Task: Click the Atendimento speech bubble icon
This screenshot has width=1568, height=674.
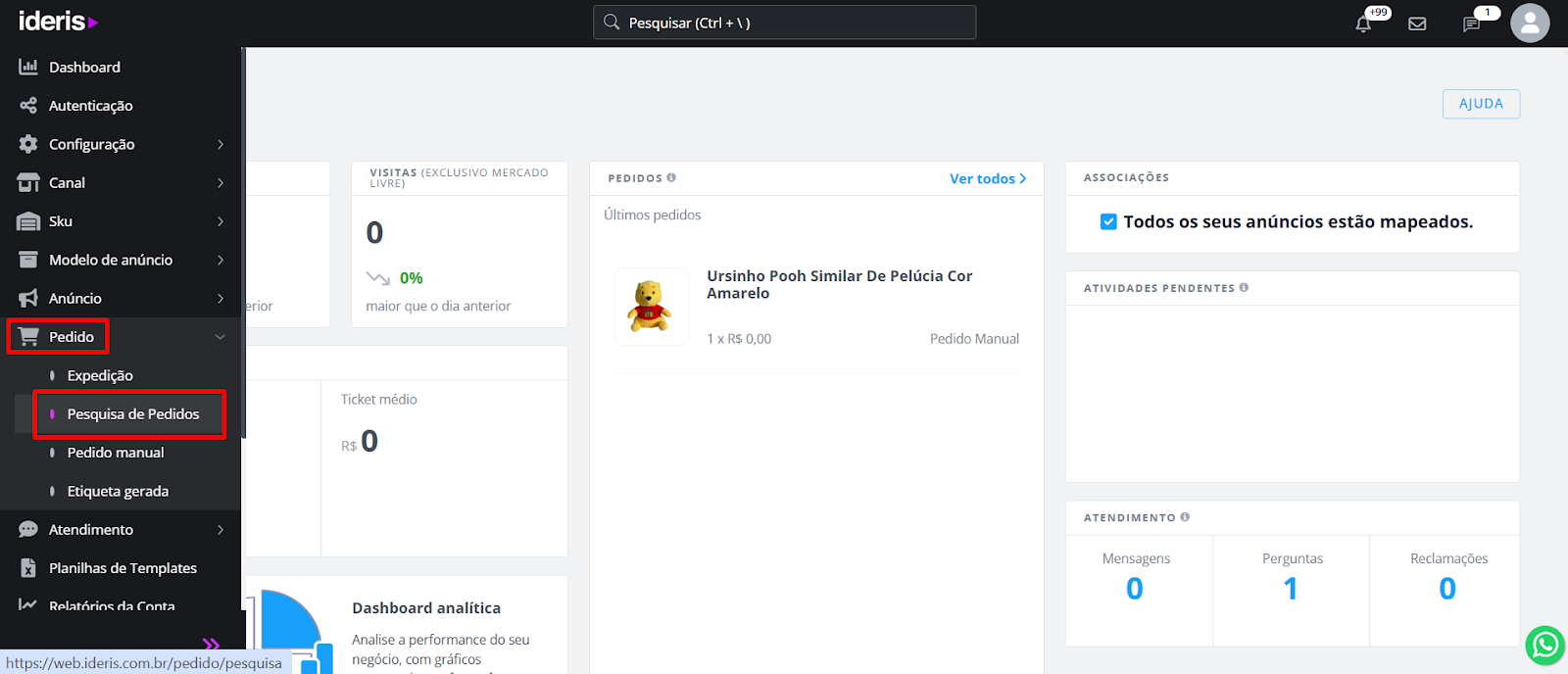Action: click(x=28, y=529)
